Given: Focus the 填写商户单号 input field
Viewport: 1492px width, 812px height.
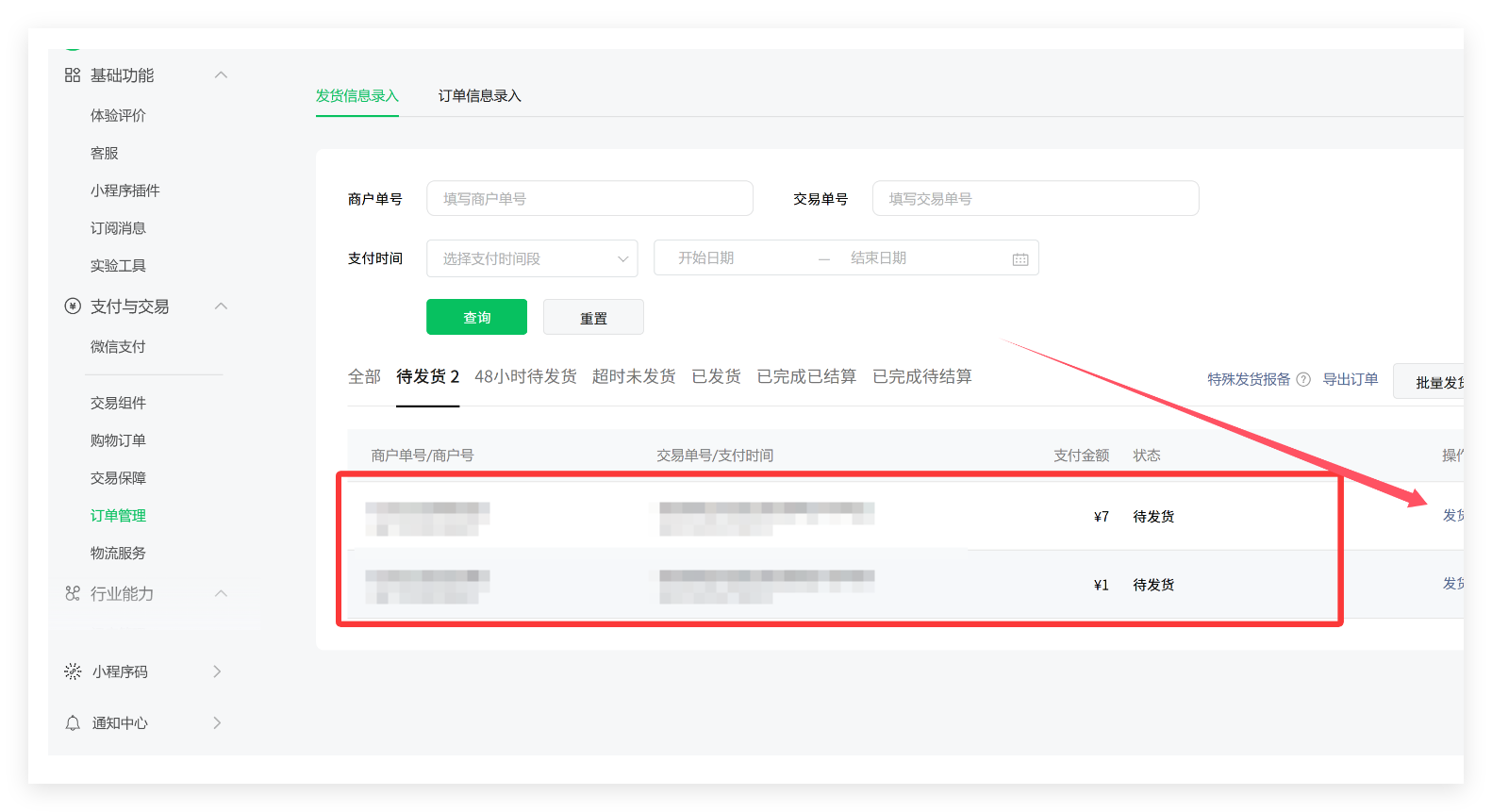Looking at the screenshot, I should click(x=589, y=198).
